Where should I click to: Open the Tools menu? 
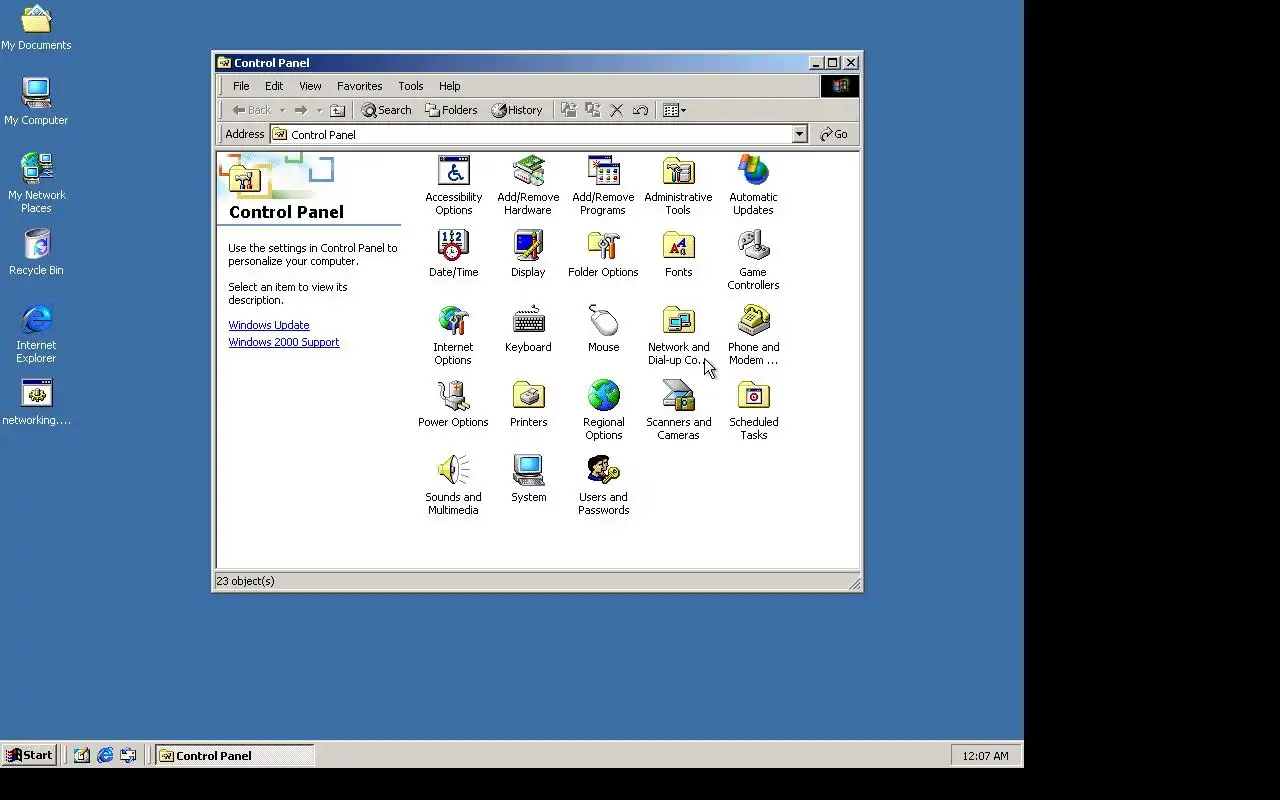coord(410,86)
